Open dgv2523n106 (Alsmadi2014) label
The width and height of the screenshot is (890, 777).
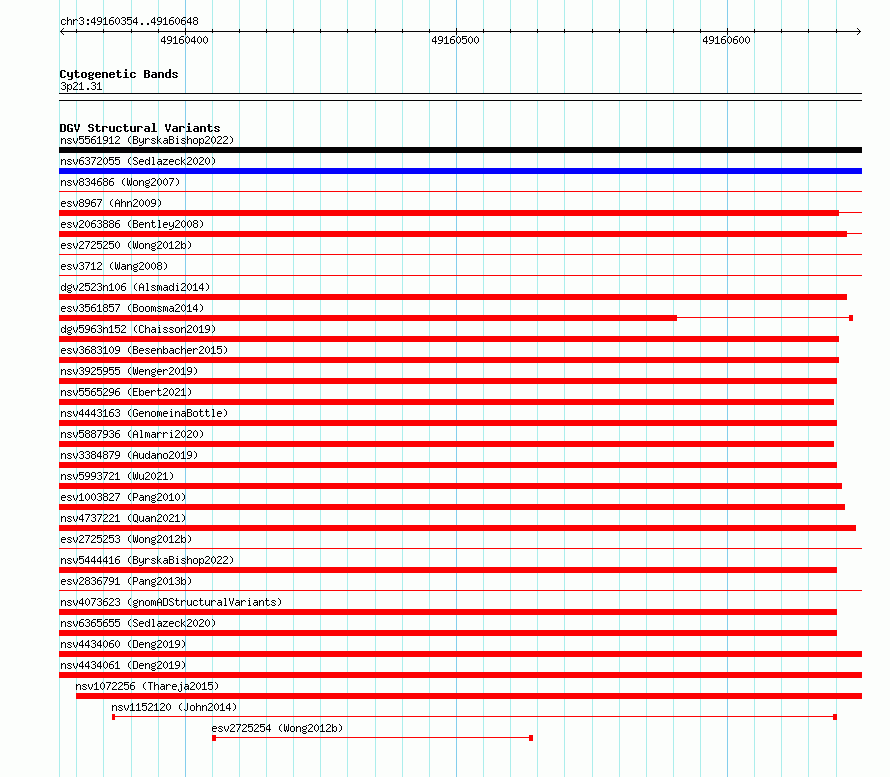click(x=135, y=287)
